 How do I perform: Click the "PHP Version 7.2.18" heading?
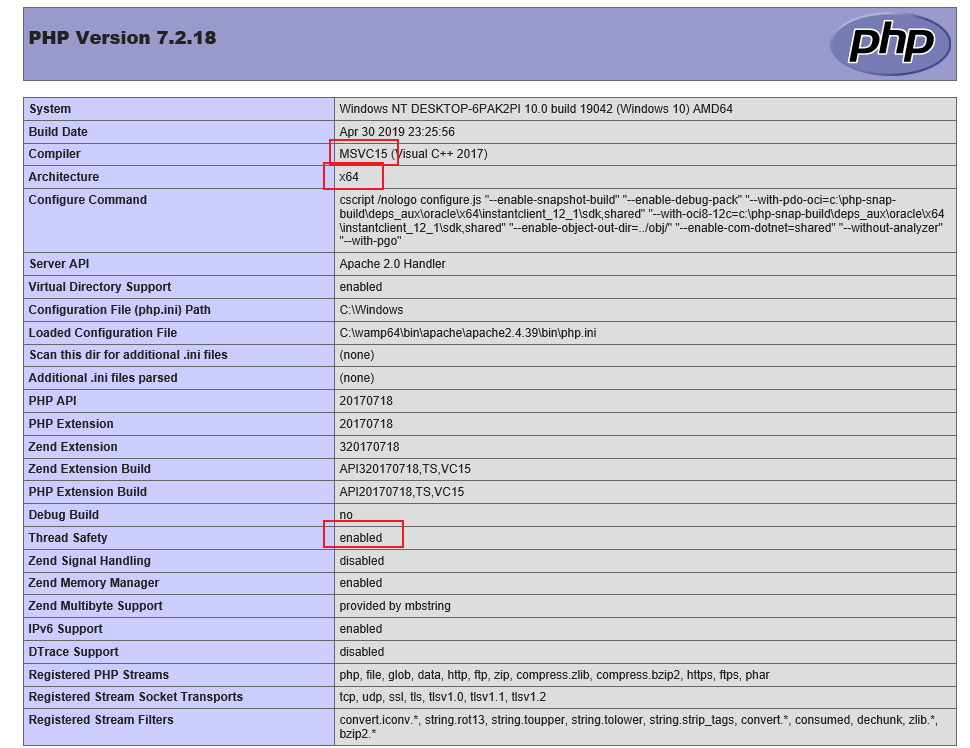point(122,38)
